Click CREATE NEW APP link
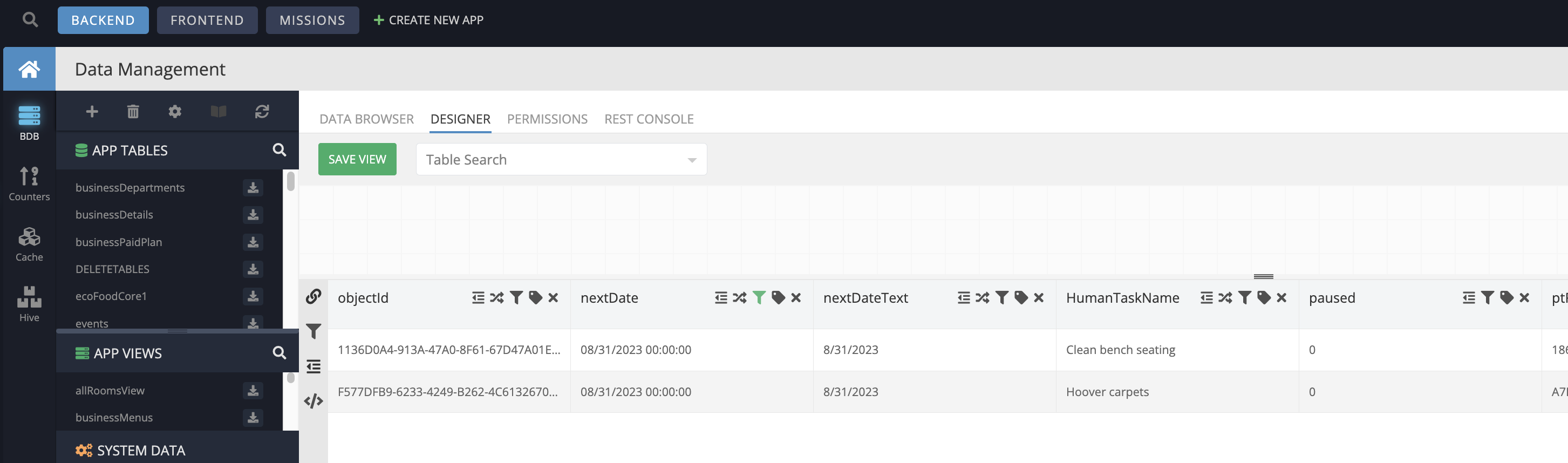This screenshot has height=463, width=1568. 428,20
